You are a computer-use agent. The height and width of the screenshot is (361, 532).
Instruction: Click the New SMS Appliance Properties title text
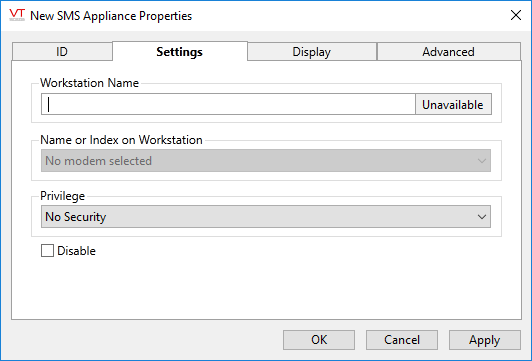click(111, 16)
